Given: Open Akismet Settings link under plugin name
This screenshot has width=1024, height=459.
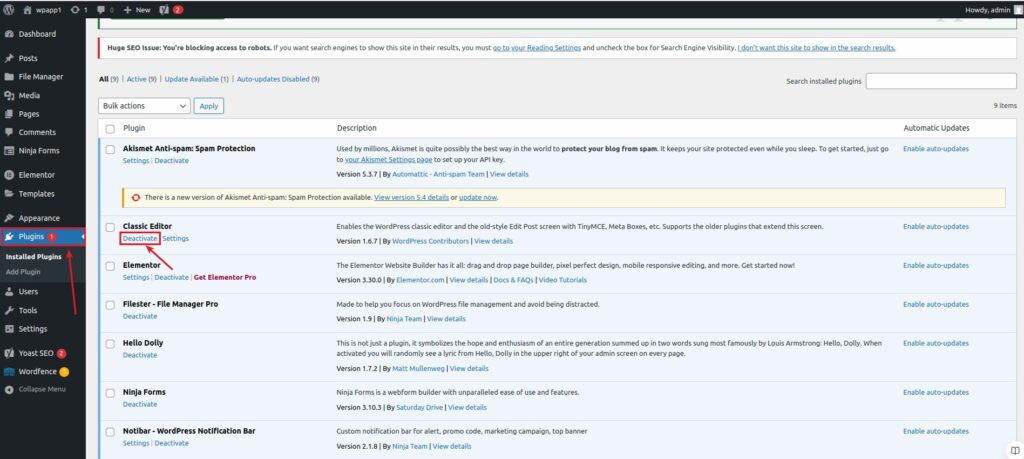Looking at the screenshot, I should coord(136,161).
